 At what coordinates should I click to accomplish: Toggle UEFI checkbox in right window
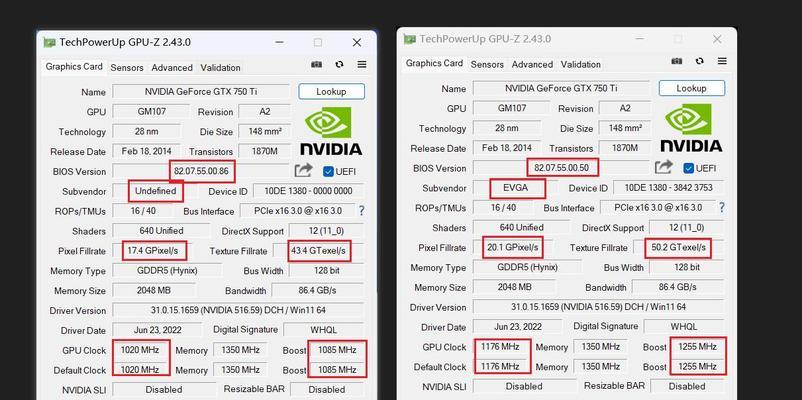point(688,168)
